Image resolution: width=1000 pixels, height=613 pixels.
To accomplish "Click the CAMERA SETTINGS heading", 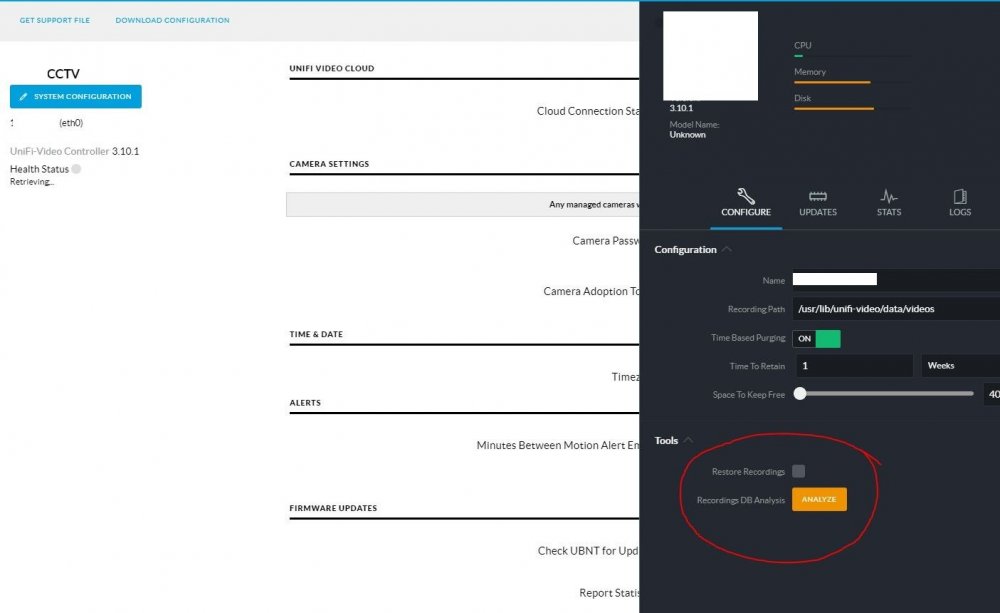I will 329,164.
